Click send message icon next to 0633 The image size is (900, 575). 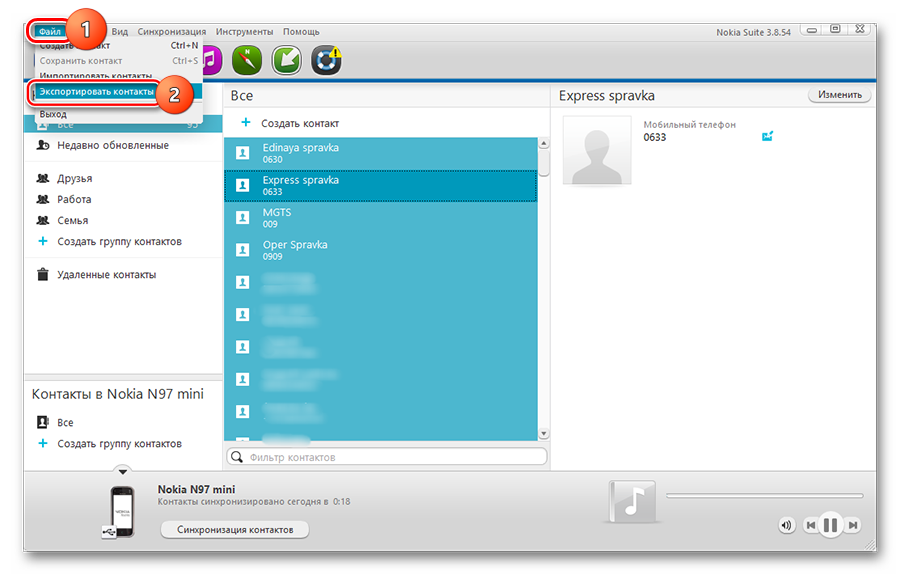(767, 136)
